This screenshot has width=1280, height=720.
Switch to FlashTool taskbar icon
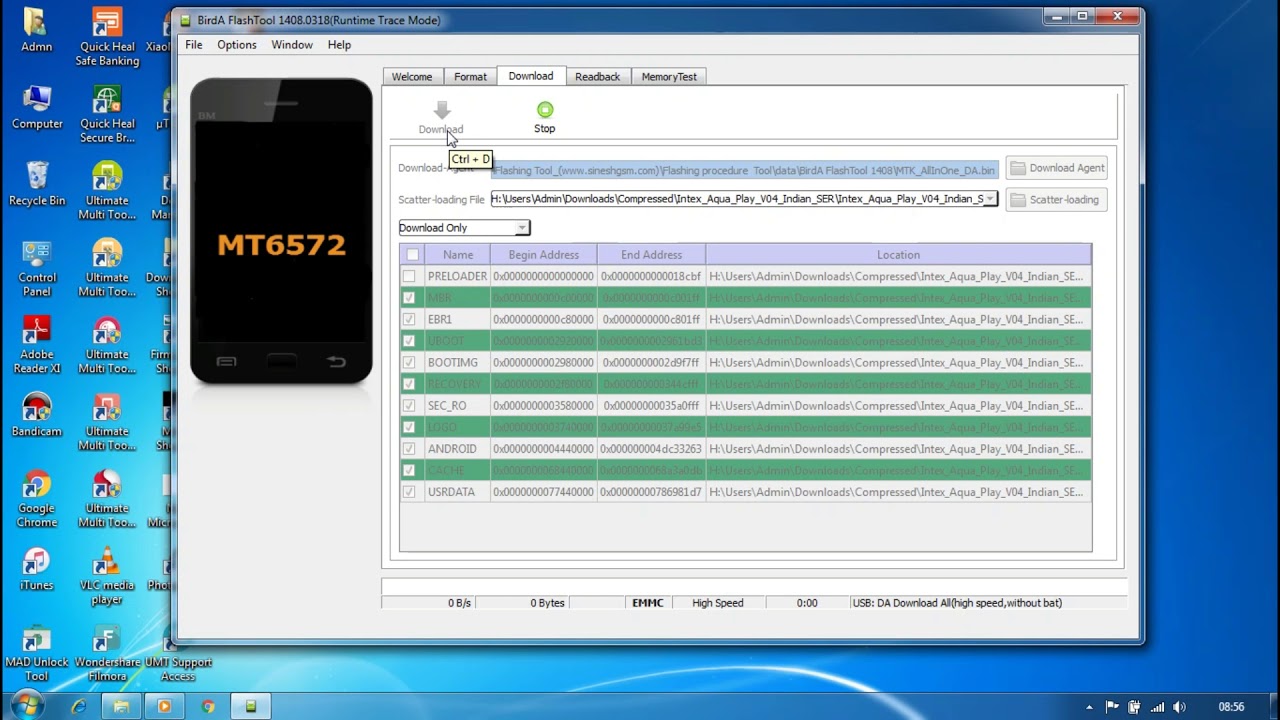(251, 706)
